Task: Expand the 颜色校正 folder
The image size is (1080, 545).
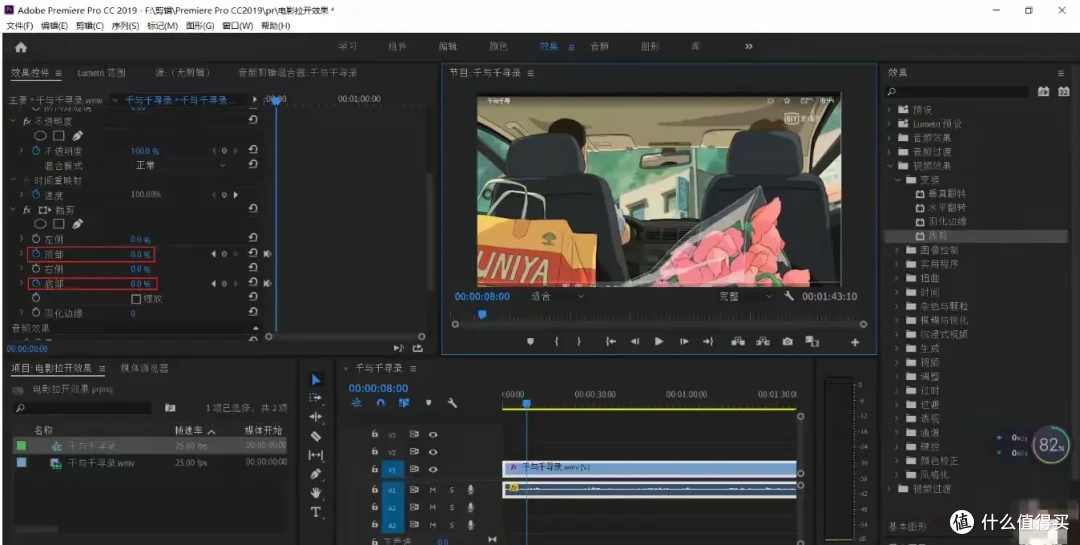Action: (x=897, y=460)
